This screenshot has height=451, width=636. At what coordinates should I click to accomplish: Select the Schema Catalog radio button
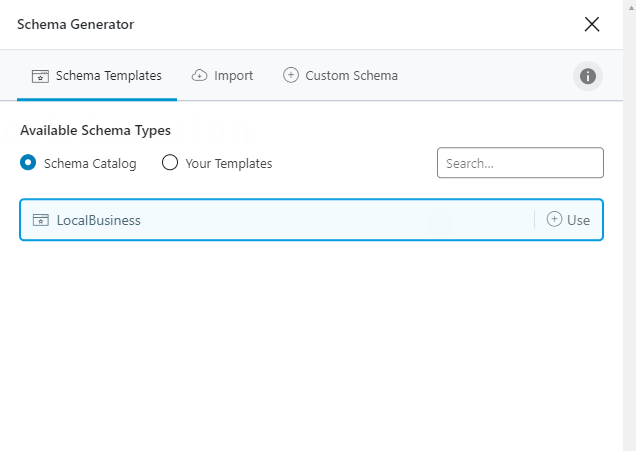point(29,163)
